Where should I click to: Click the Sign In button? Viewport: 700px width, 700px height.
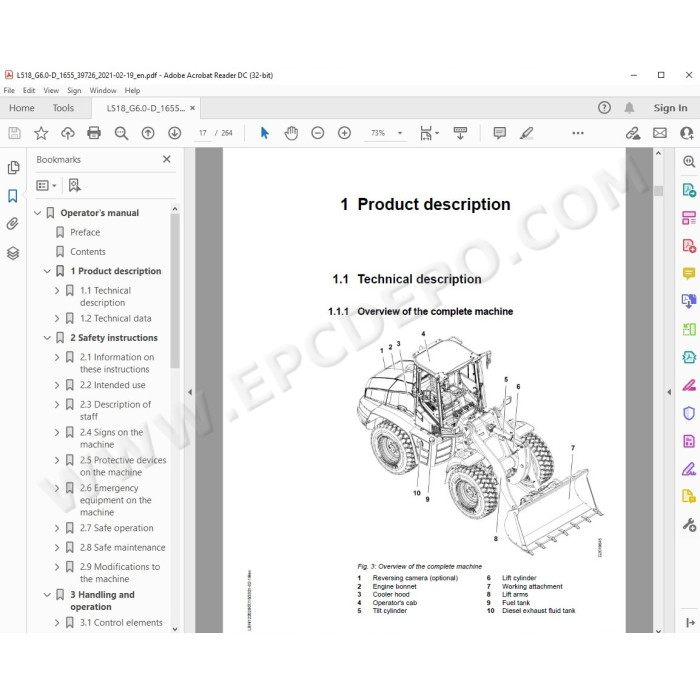[670, 108]
